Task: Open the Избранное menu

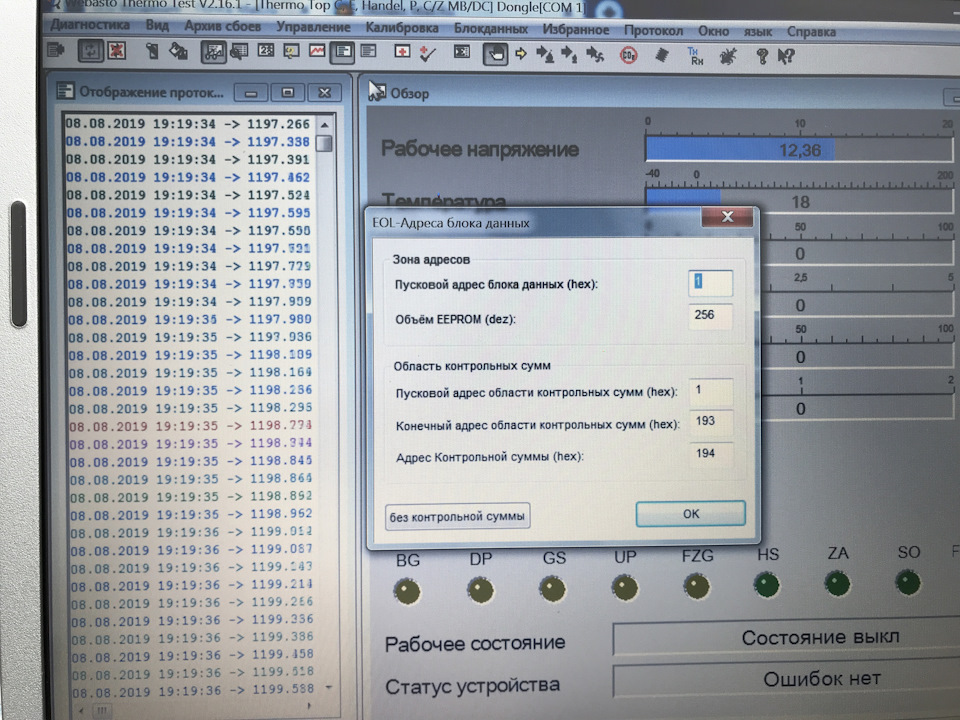Action: click(x=576, y=29)
